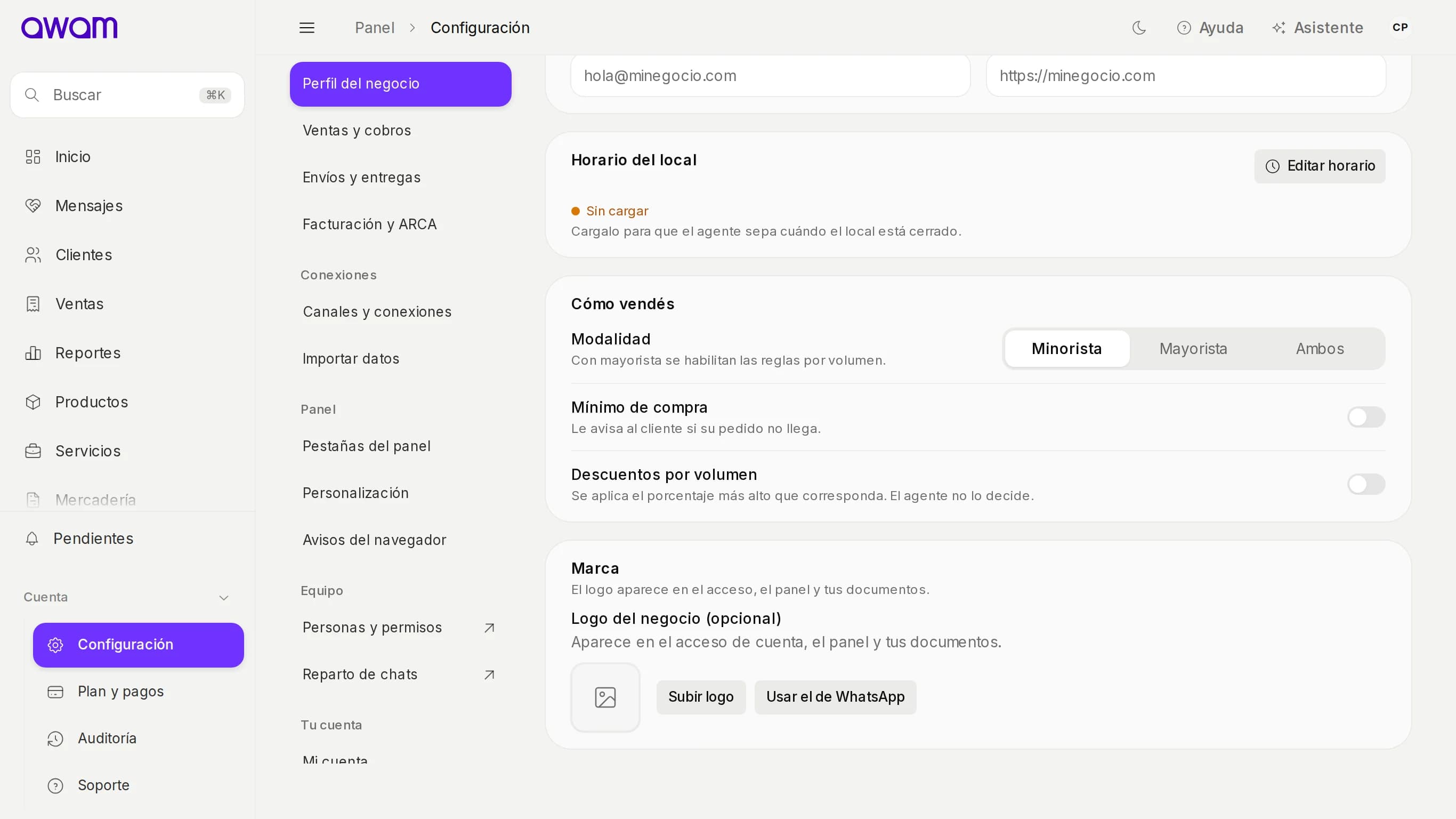Screen dimensions: 1456x819
Task: Go to Panel in the breadcrumb
Action: tap(374, 28)
